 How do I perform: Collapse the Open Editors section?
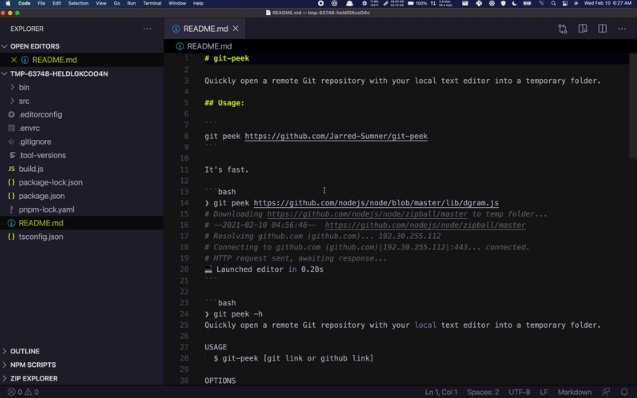[81, 46]
